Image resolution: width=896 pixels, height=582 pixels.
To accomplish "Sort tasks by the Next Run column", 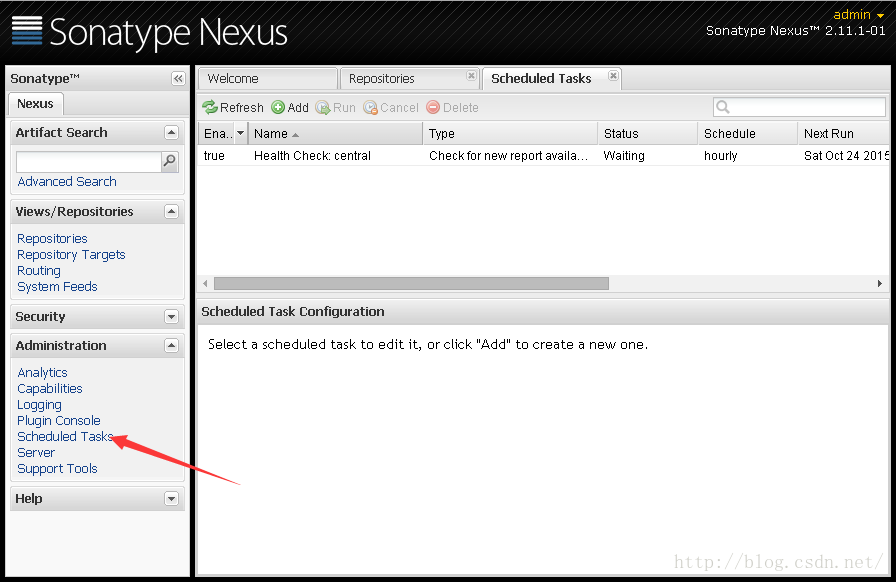I will coord(844,133).
